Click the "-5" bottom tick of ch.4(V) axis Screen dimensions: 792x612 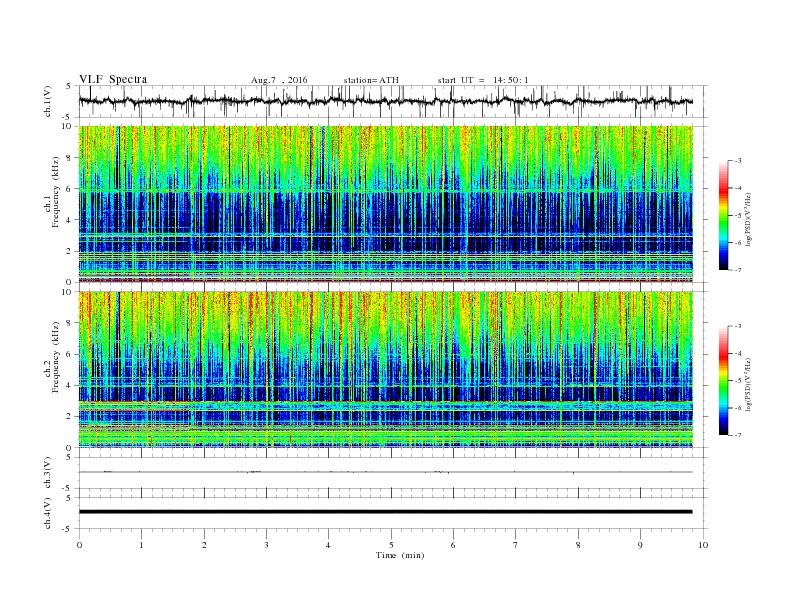click(68, 529)
